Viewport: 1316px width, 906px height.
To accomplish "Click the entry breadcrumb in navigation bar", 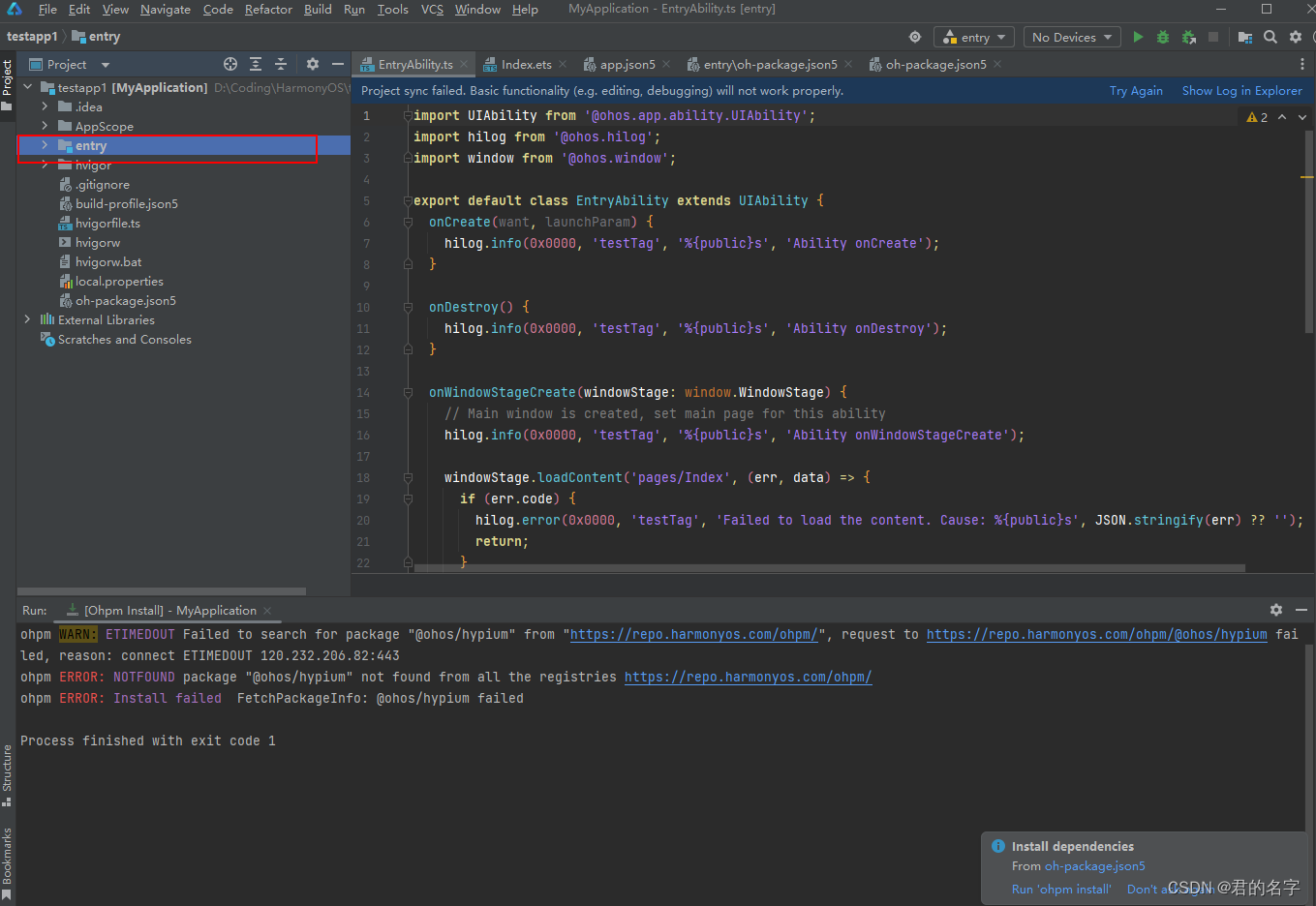I will coord(96,37).
